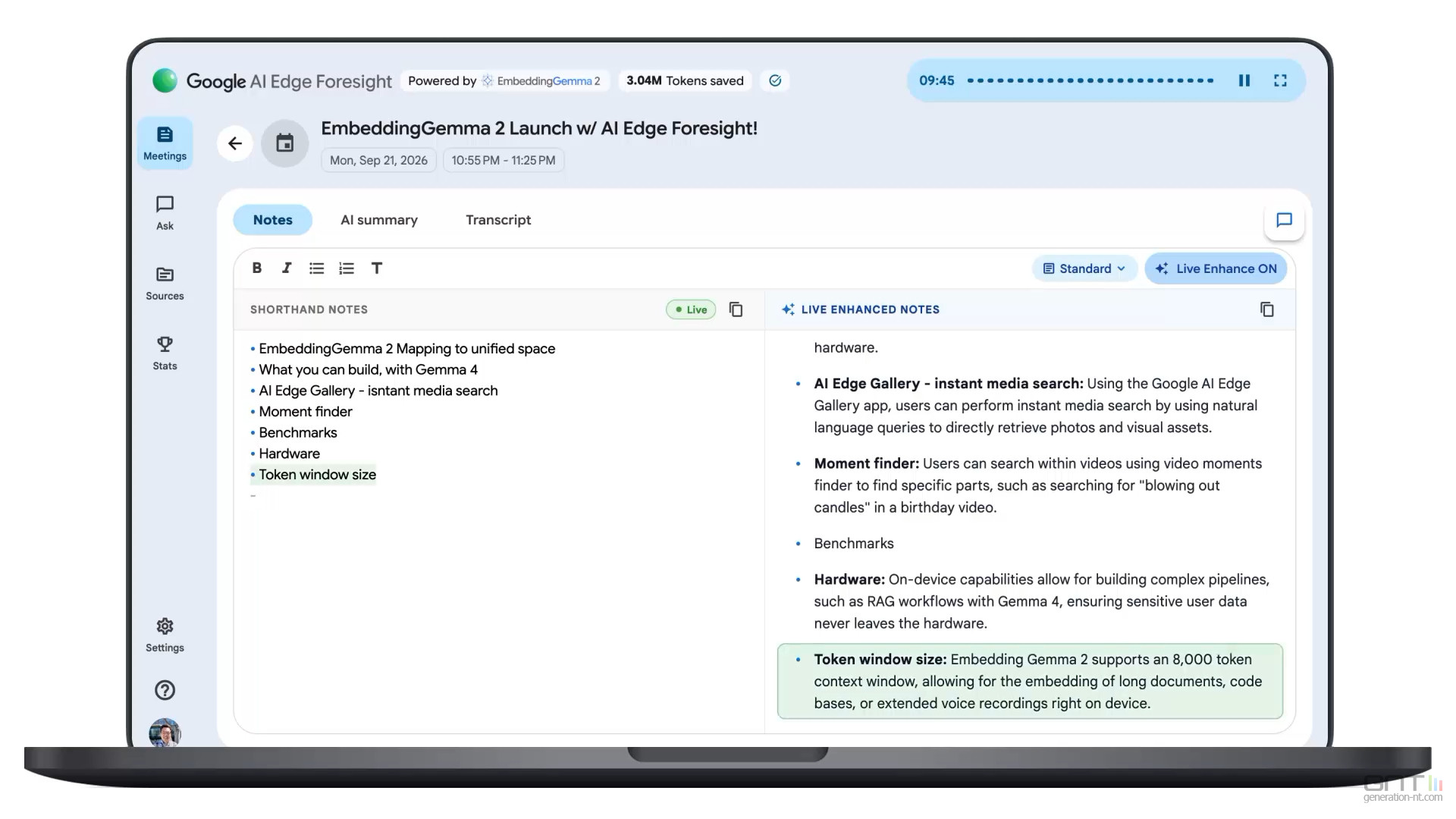Copy the live enhanced notes
The width and height of the screenshot is (1456, 819).
[1267, 309]
